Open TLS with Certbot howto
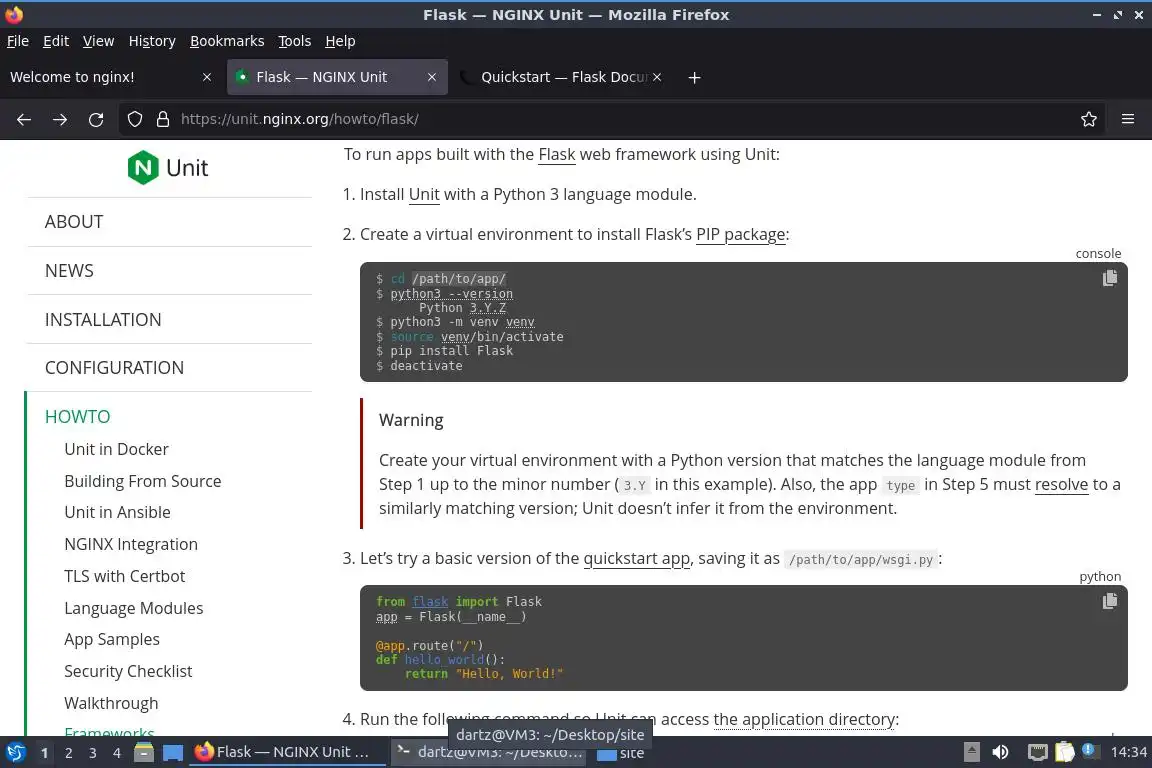This screenshot has width=1152, height=768. (125, 576)
